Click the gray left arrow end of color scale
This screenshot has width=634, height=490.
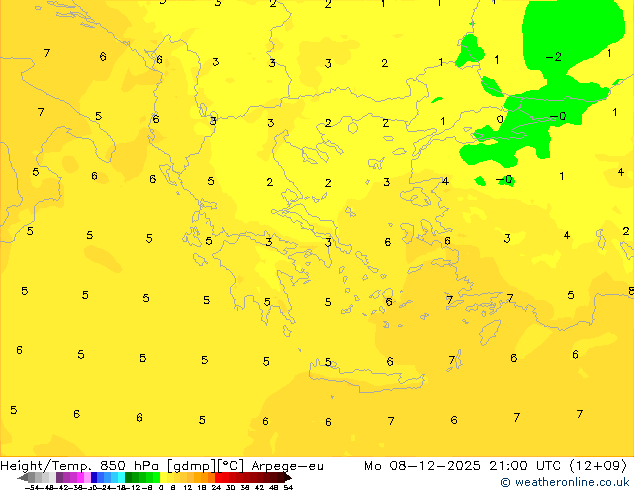click(22, 478)
